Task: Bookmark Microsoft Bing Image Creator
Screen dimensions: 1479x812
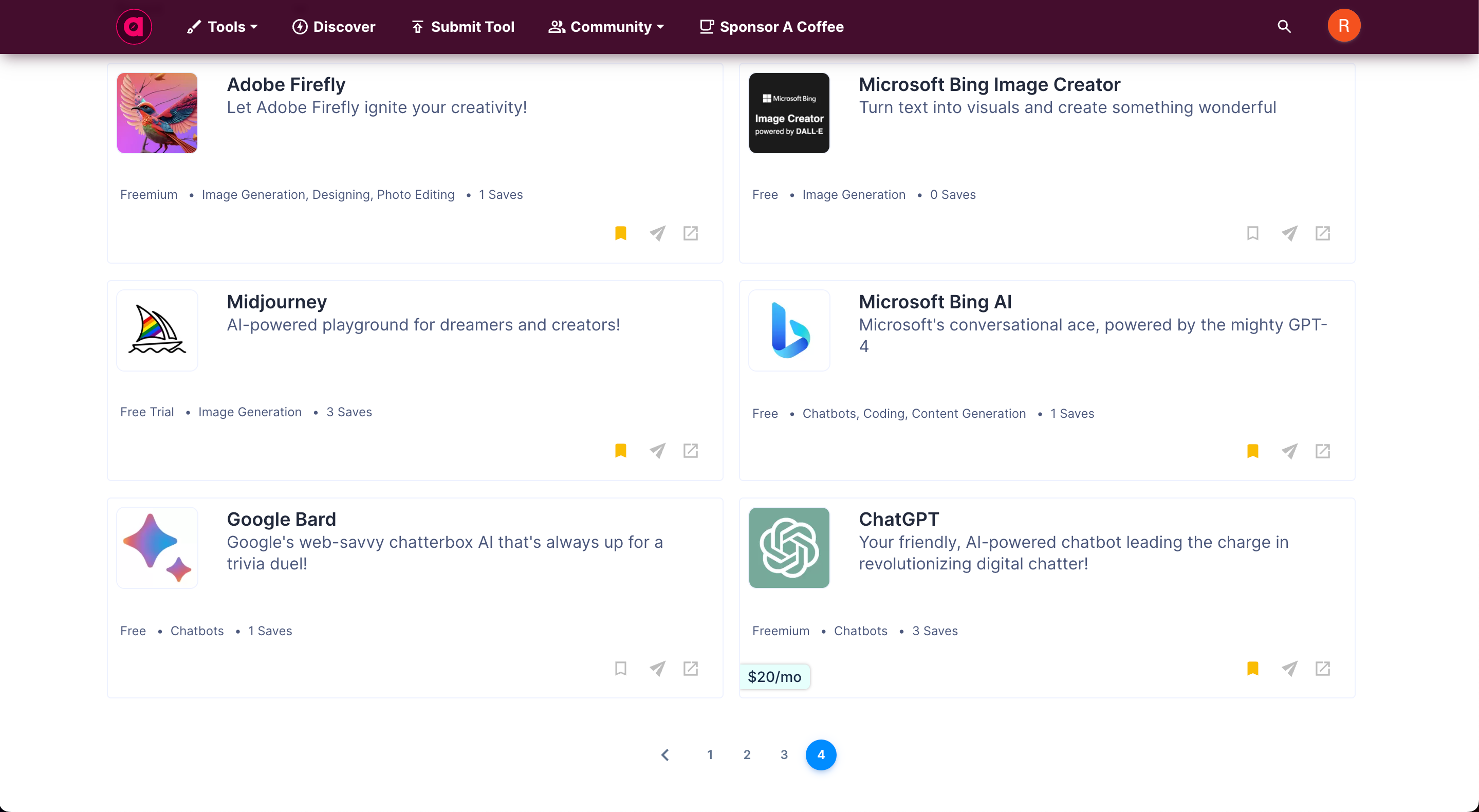Action: (x=1253, y=233)
